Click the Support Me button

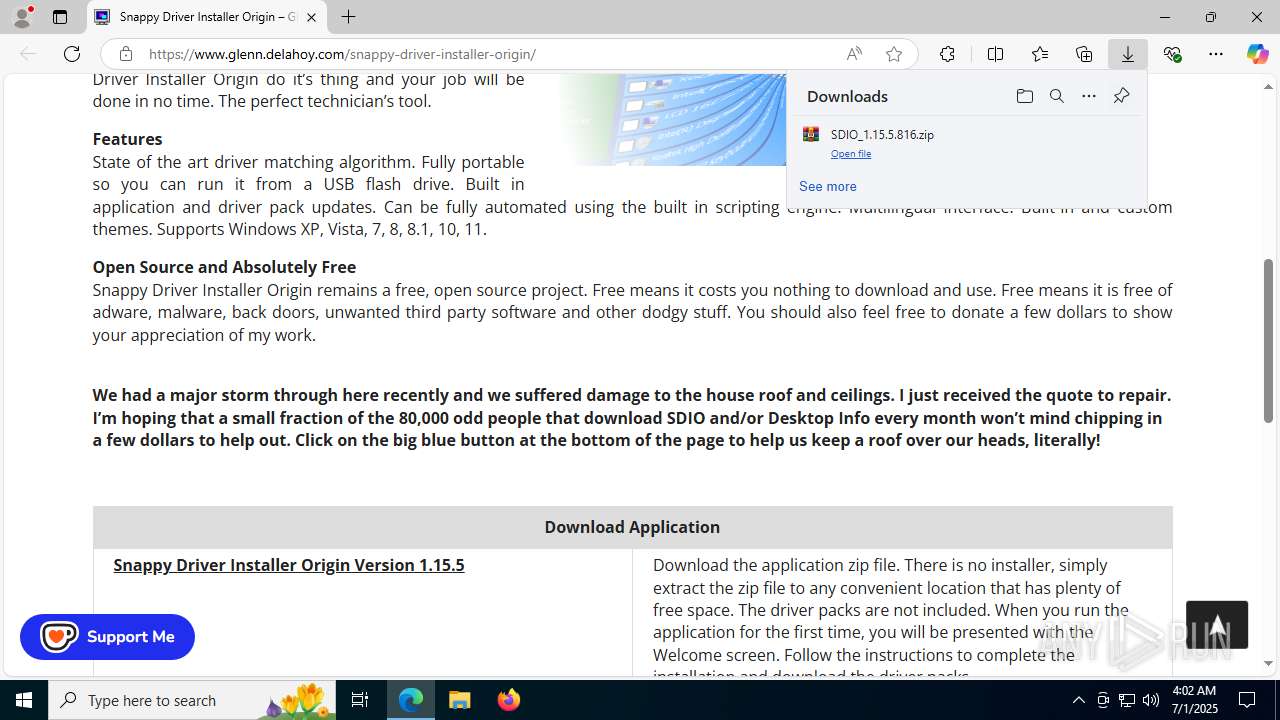107,637
